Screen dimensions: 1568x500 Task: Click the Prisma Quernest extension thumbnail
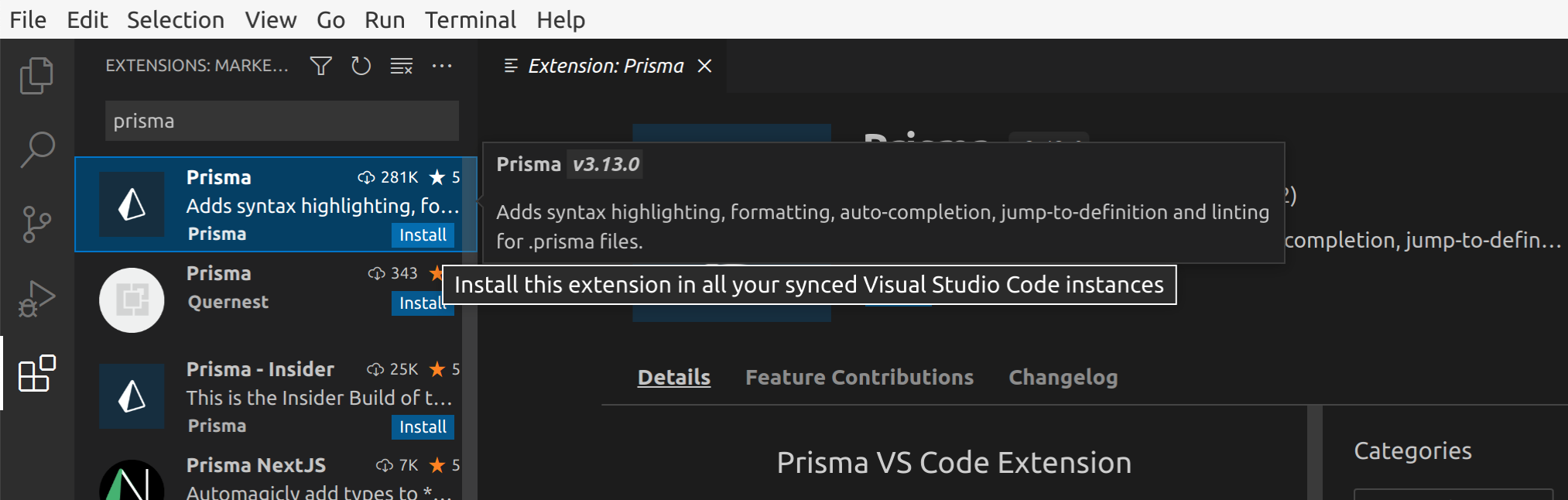pyautogui.click(x=132, y=300)
